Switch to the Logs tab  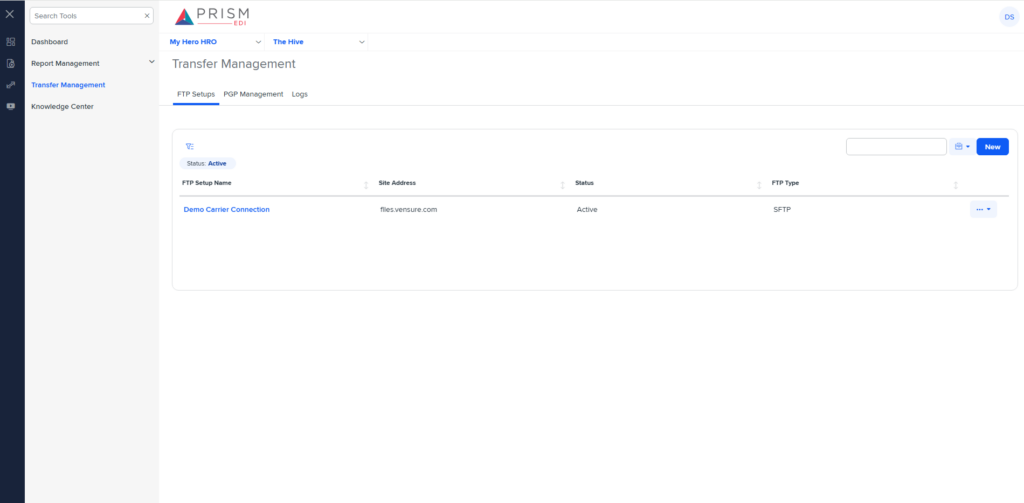(300, 94)
